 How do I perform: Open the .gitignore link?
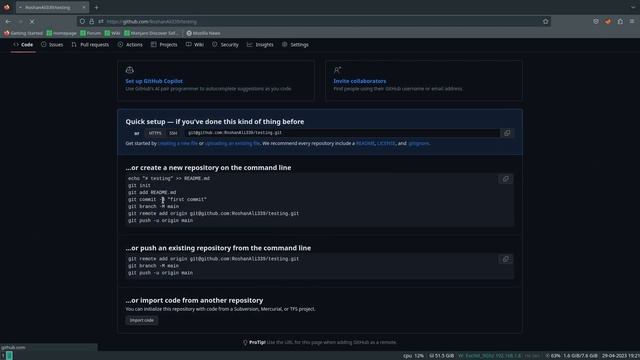(418, 143)
